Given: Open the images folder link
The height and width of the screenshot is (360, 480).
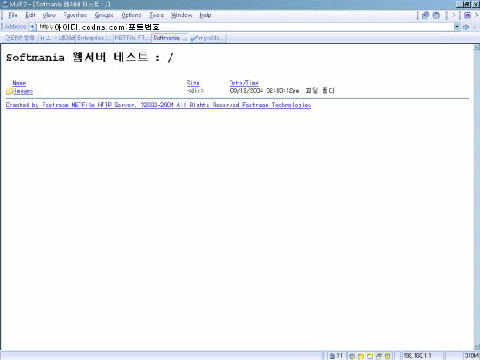Looking at the screenshot, I should pos(23,91).
